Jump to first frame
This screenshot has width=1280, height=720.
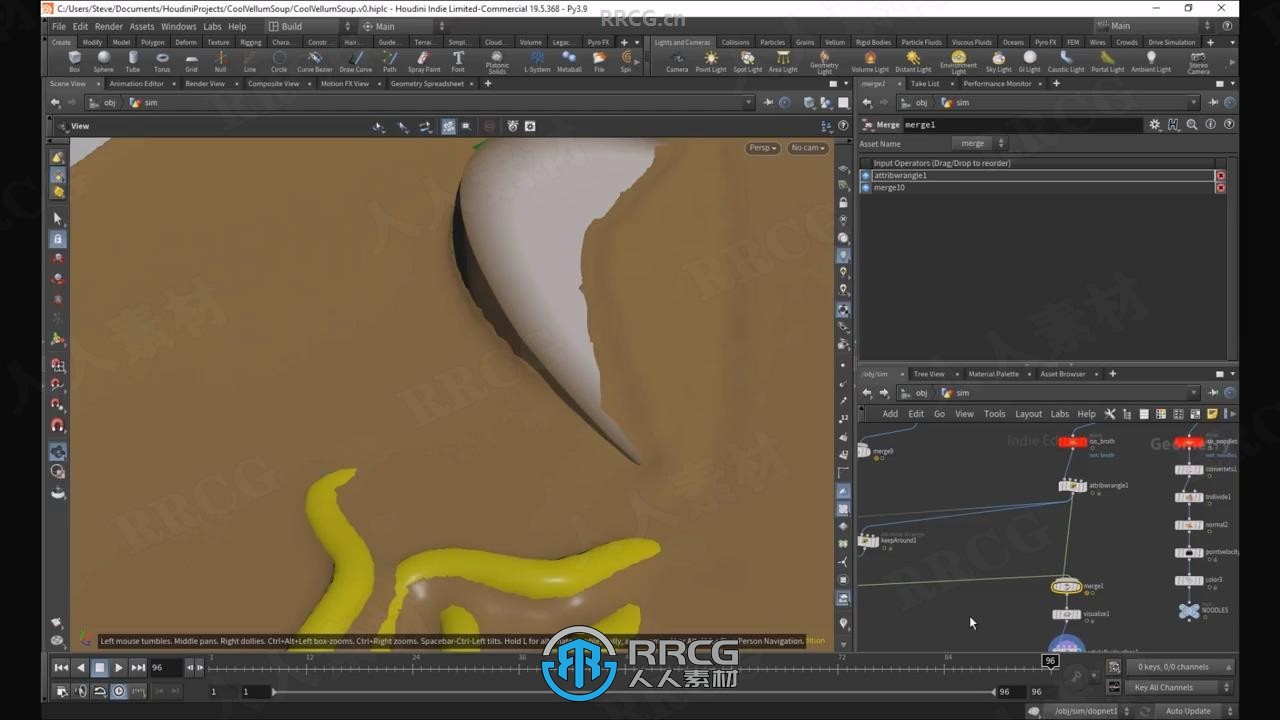click(61, 667)
